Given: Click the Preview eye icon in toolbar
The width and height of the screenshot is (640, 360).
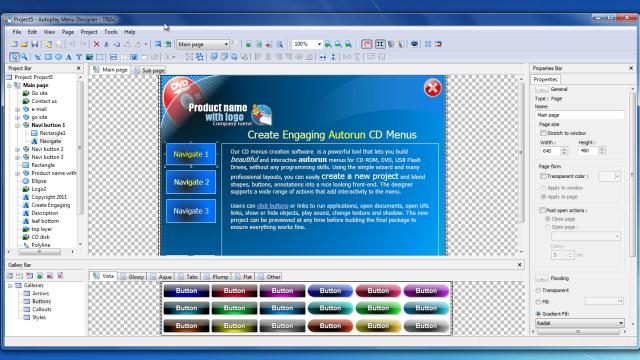Looking at the screenshot, I should pos(414,44).
